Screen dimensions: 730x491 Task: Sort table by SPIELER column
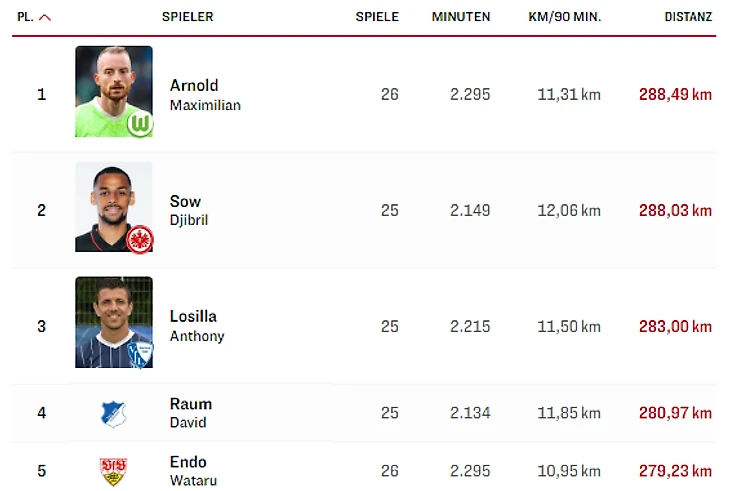coord(187,17)
